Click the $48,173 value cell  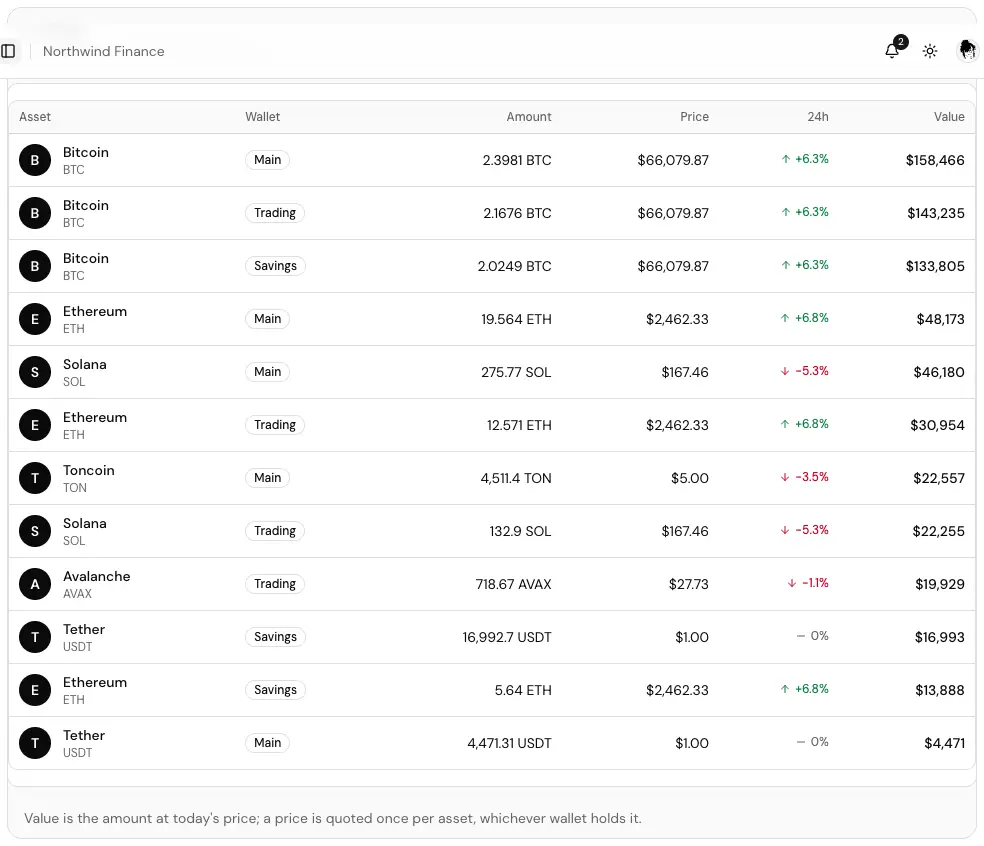(x=940, y=319)
